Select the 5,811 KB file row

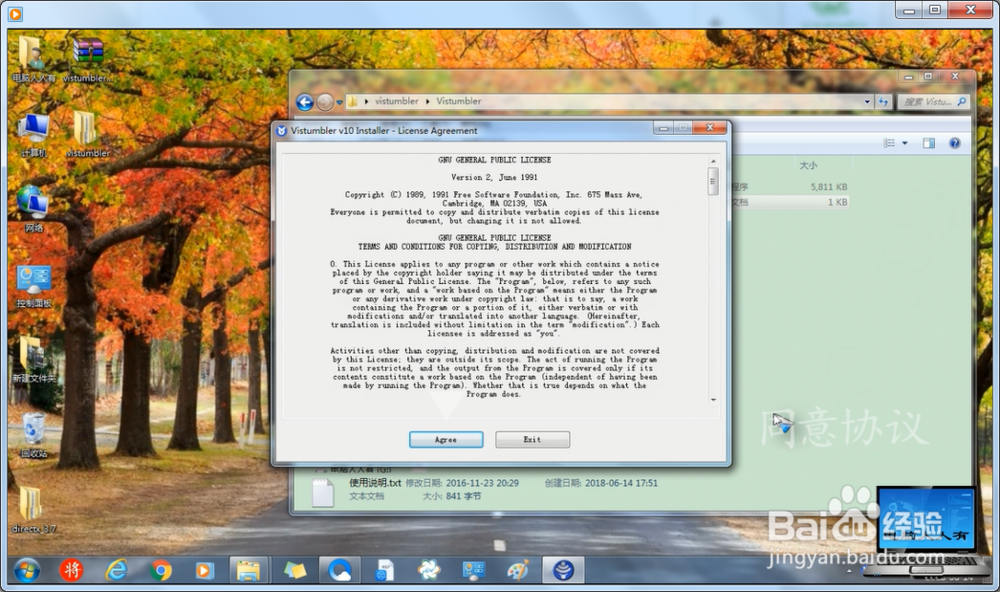pos(790,187)
